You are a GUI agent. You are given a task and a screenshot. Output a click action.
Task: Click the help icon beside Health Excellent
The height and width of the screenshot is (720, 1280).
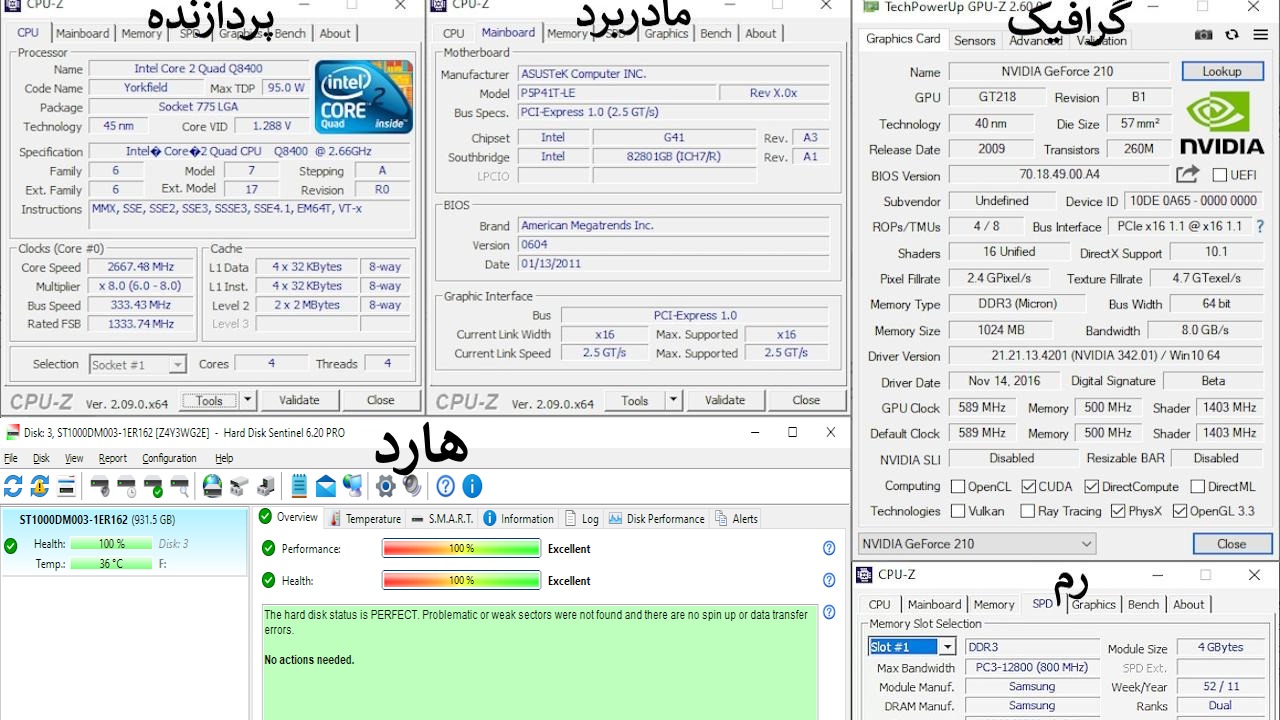pyautogui.click(x=829, y=580)
